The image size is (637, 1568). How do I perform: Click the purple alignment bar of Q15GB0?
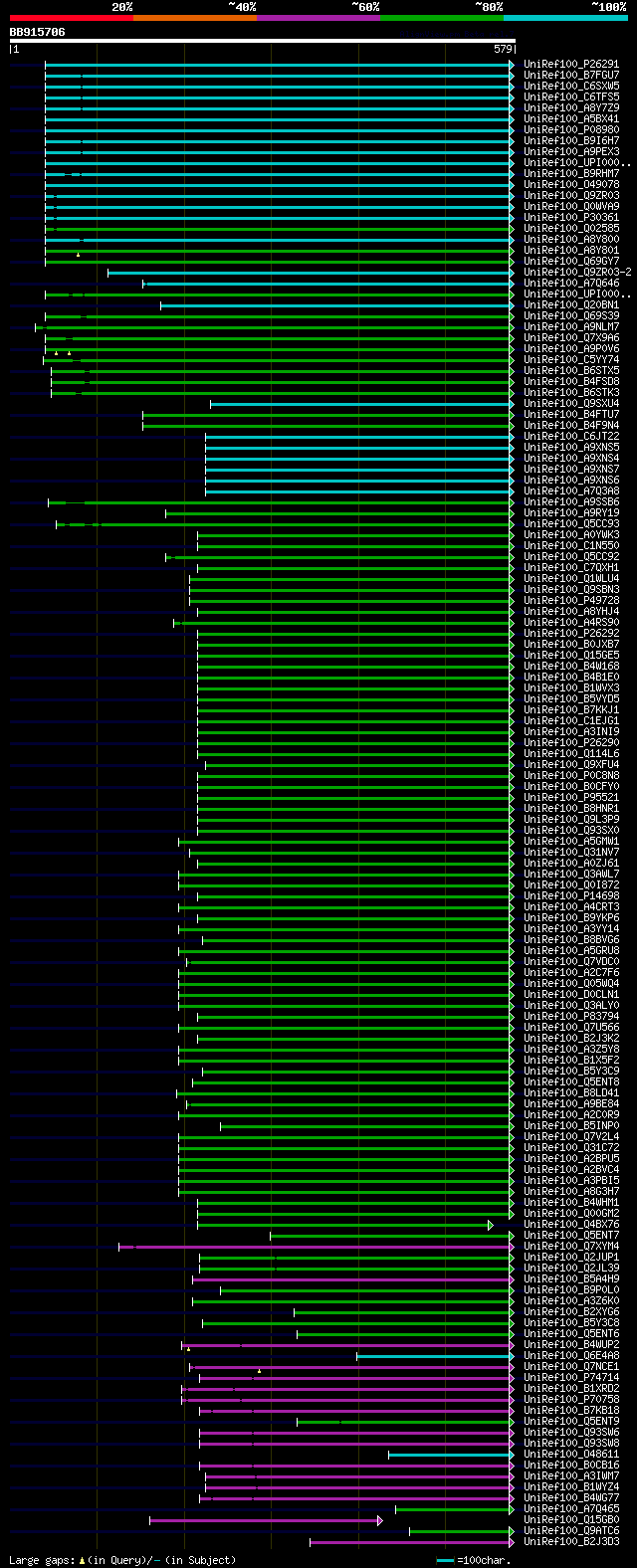pyautogui.click(x=264, y=1520)
